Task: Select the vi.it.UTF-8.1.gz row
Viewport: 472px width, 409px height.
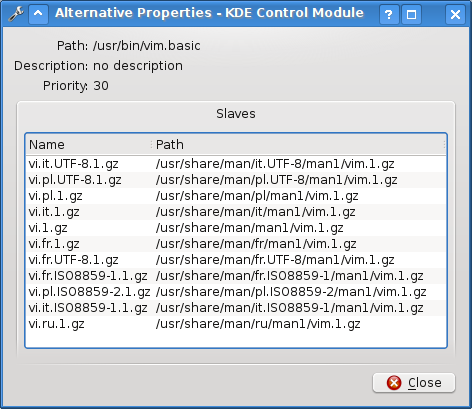Action: tap(236, 164)
